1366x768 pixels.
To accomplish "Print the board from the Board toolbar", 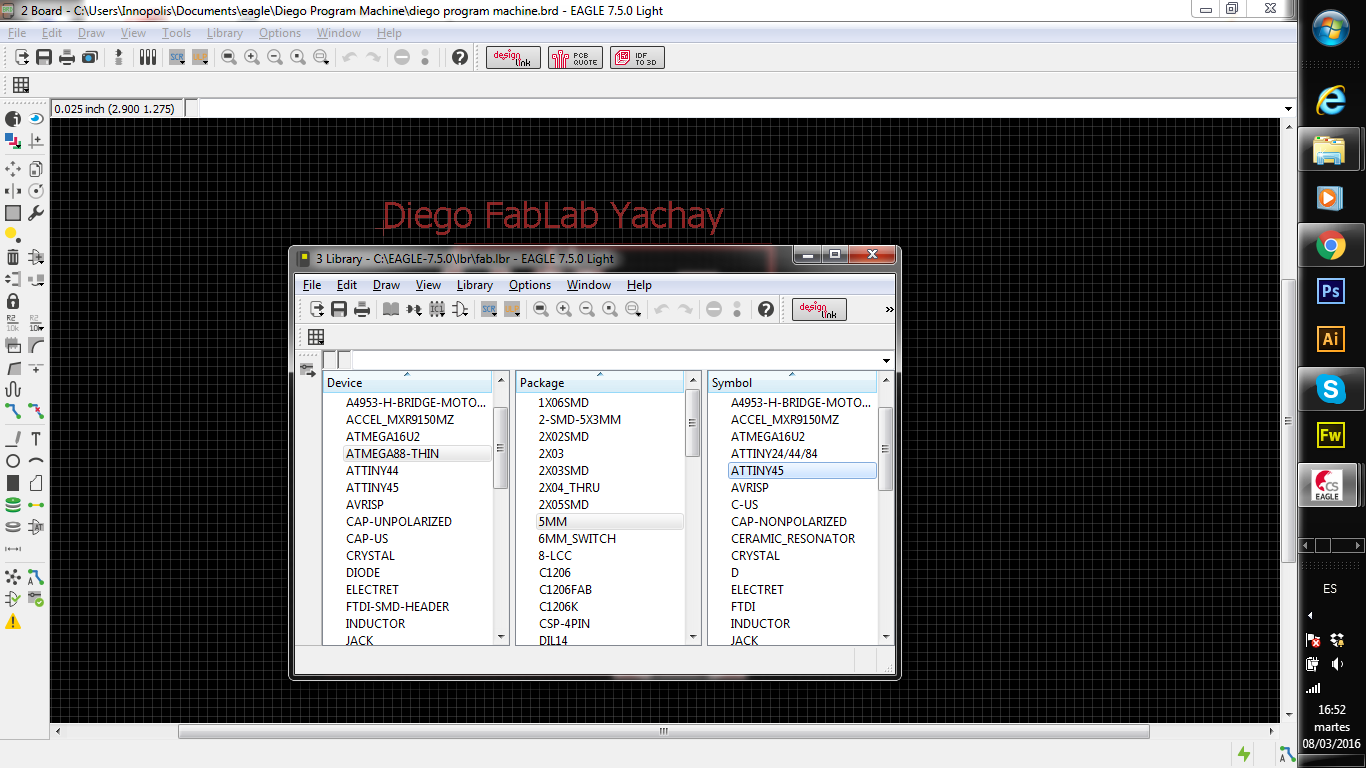I will point(67,58).
